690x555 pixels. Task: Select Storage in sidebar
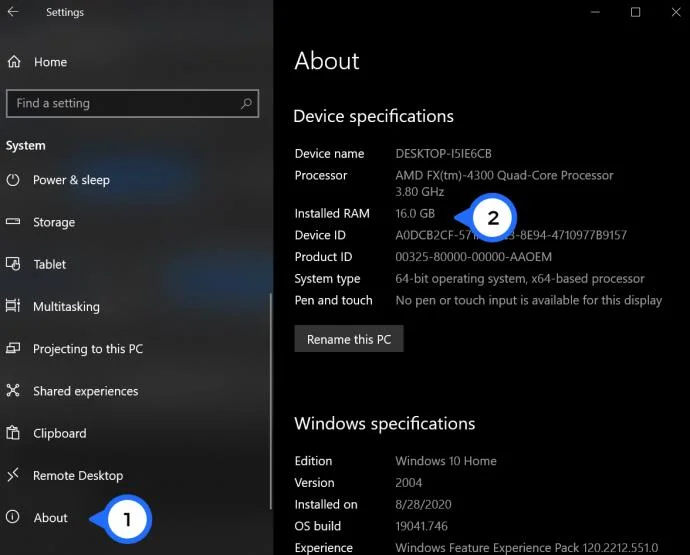click(54, 222)
